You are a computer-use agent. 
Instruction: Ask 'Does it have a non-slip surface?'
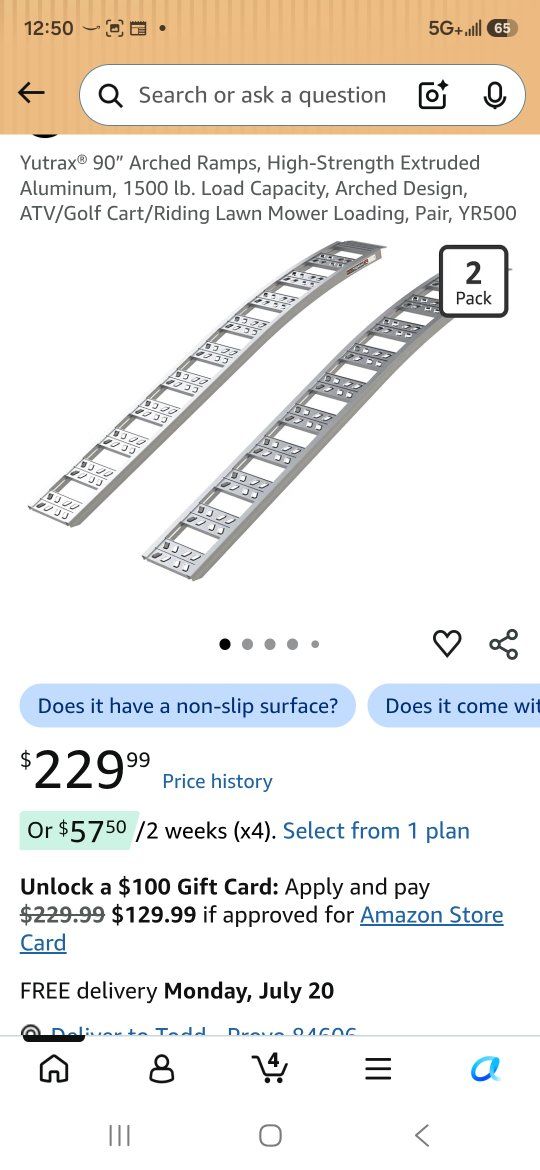click(x=188, y=705)
